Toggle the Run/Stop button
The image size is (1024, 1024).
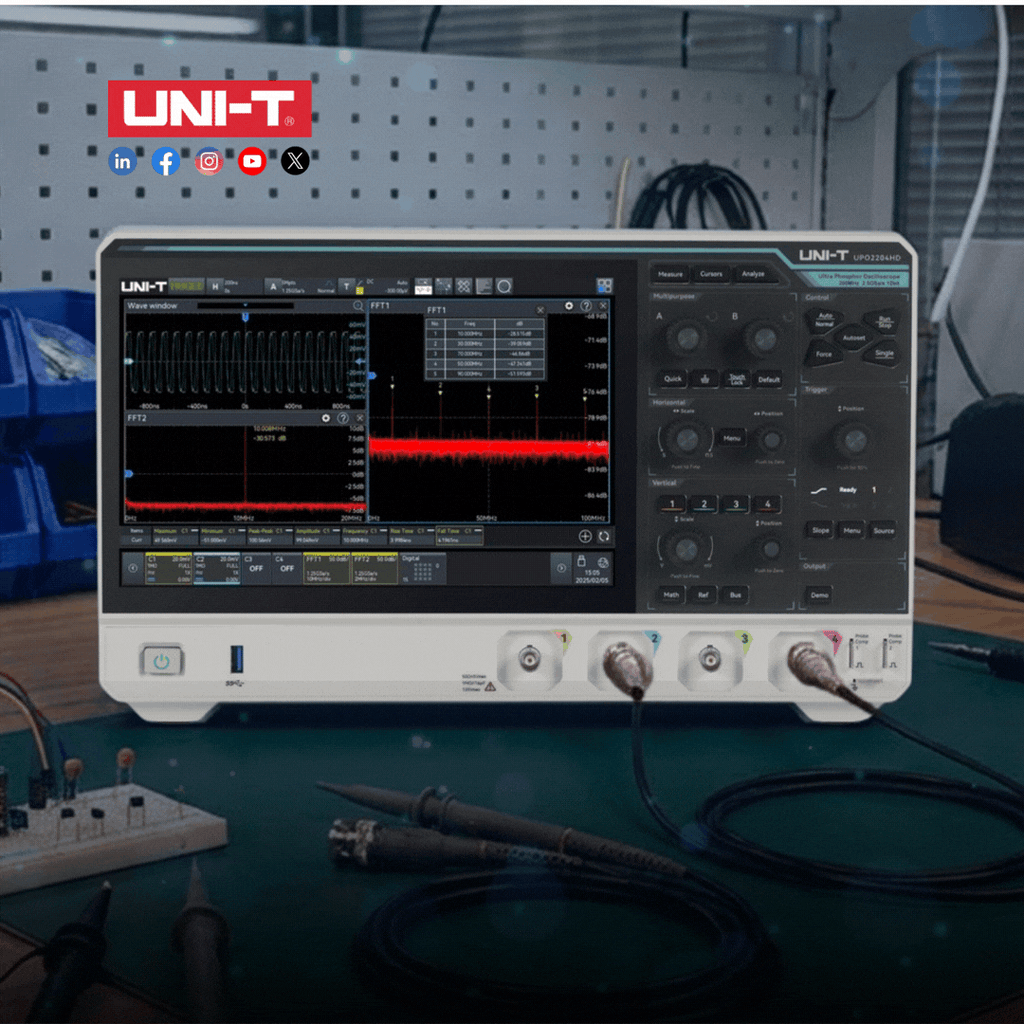tap(884, 321)
